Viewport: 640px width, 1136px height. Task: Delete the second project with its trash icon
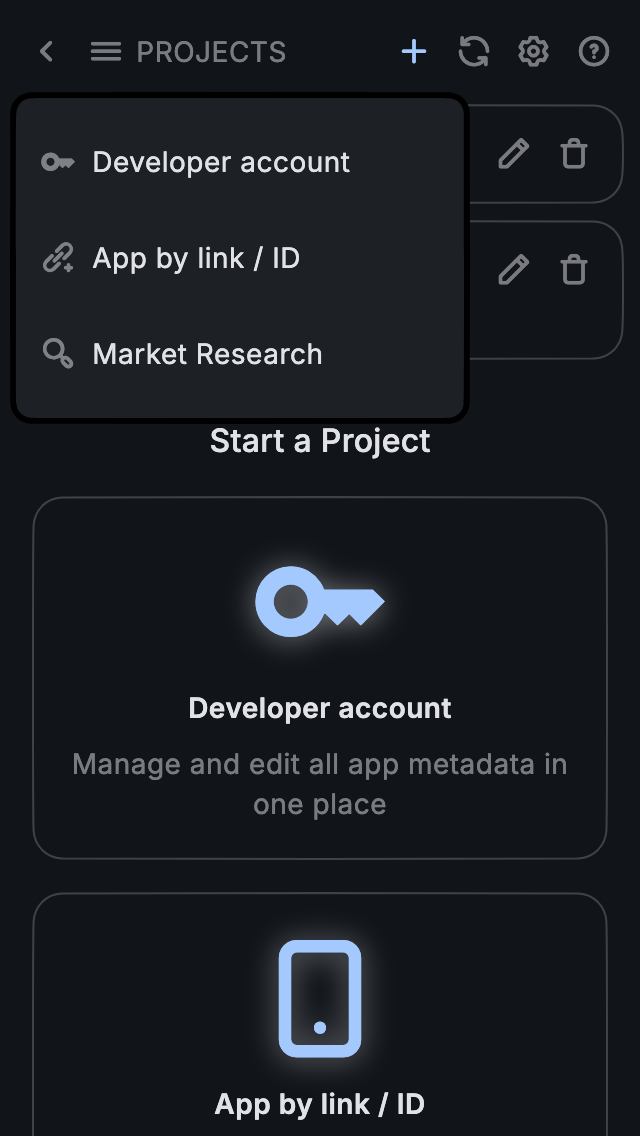point(574,270)
